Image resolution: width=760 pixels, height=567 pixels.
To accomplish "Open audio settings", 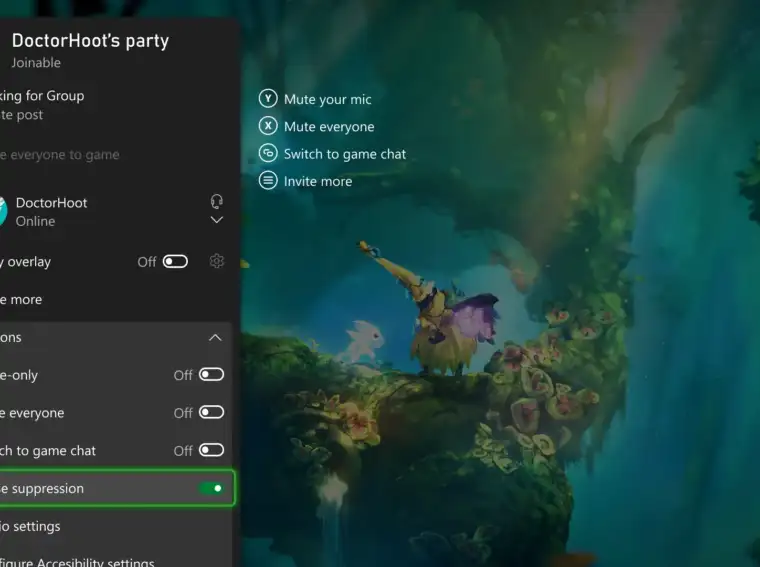I will (x=115, y=526).
